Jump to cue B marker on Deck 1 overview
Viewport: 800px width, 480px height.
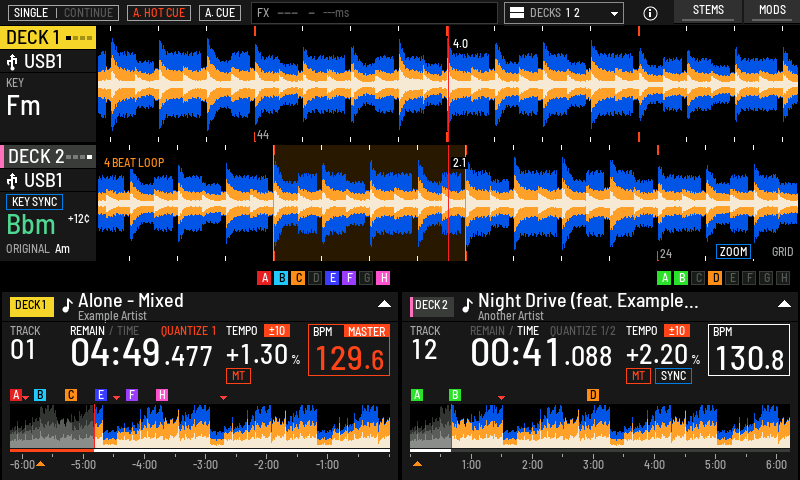click(40, 395)
